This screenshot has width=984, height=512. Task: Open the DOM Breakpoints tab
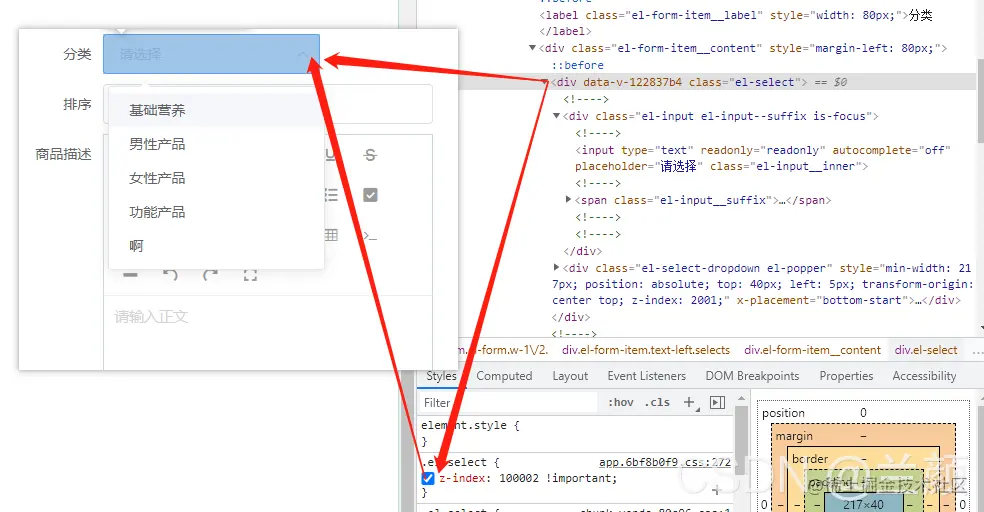(x=752, y=376)
